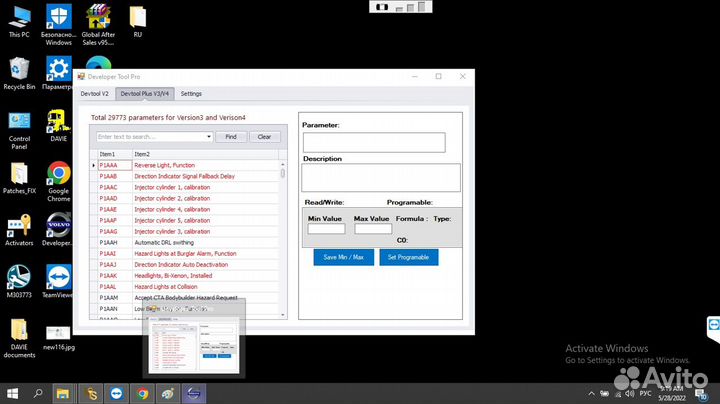Open File Explorer from taskbar
The height and width of the screenshot is (404, 720).
(62, 393)
